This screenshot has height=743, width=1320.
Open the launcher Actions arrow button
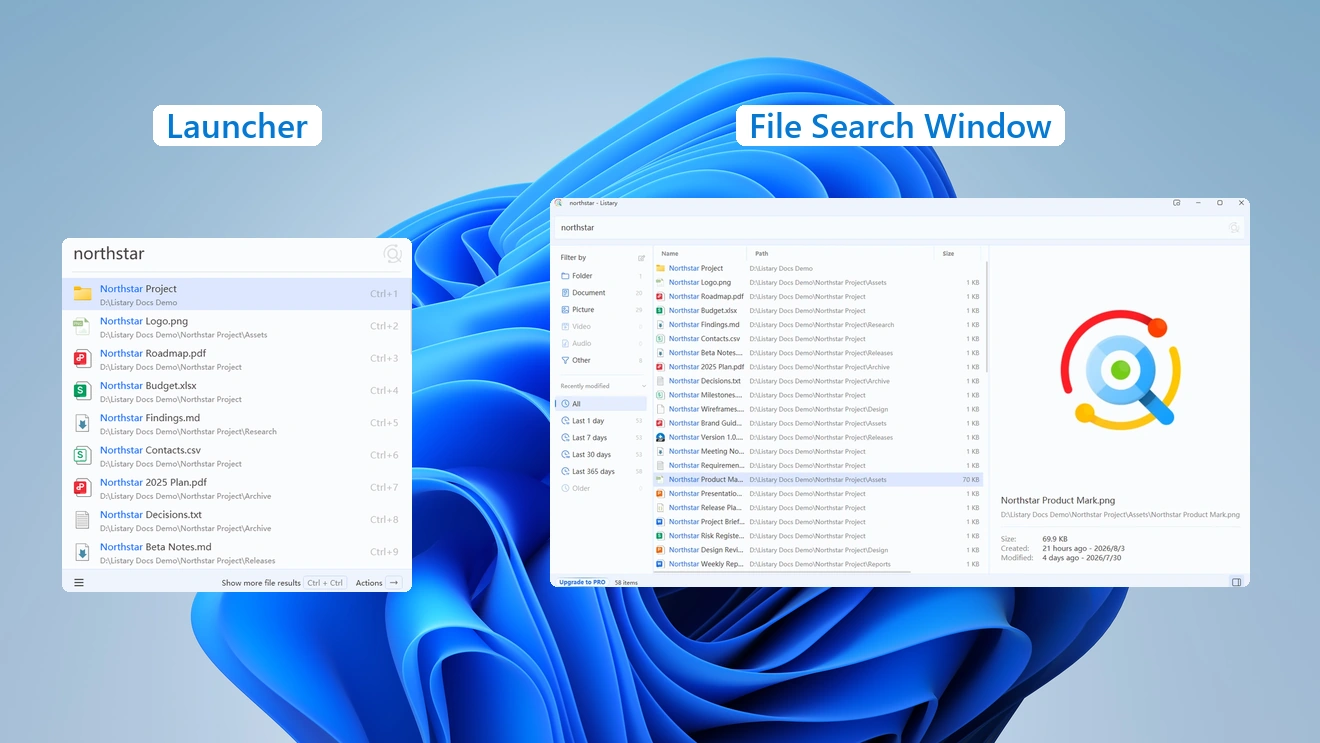(394, 583)
